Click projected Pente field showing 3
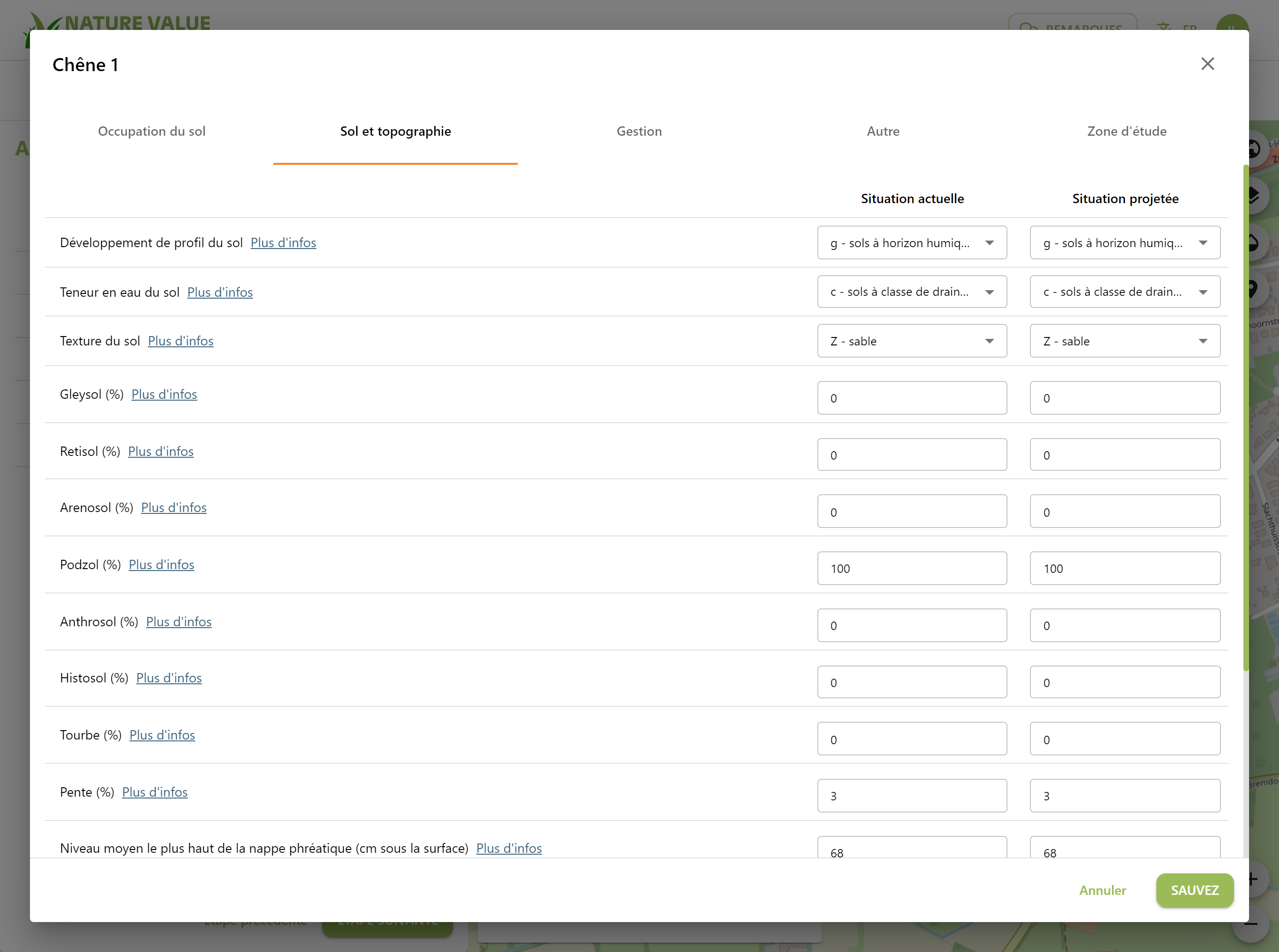Viewport: 1279px width, 952px height. pos(1125,797)
